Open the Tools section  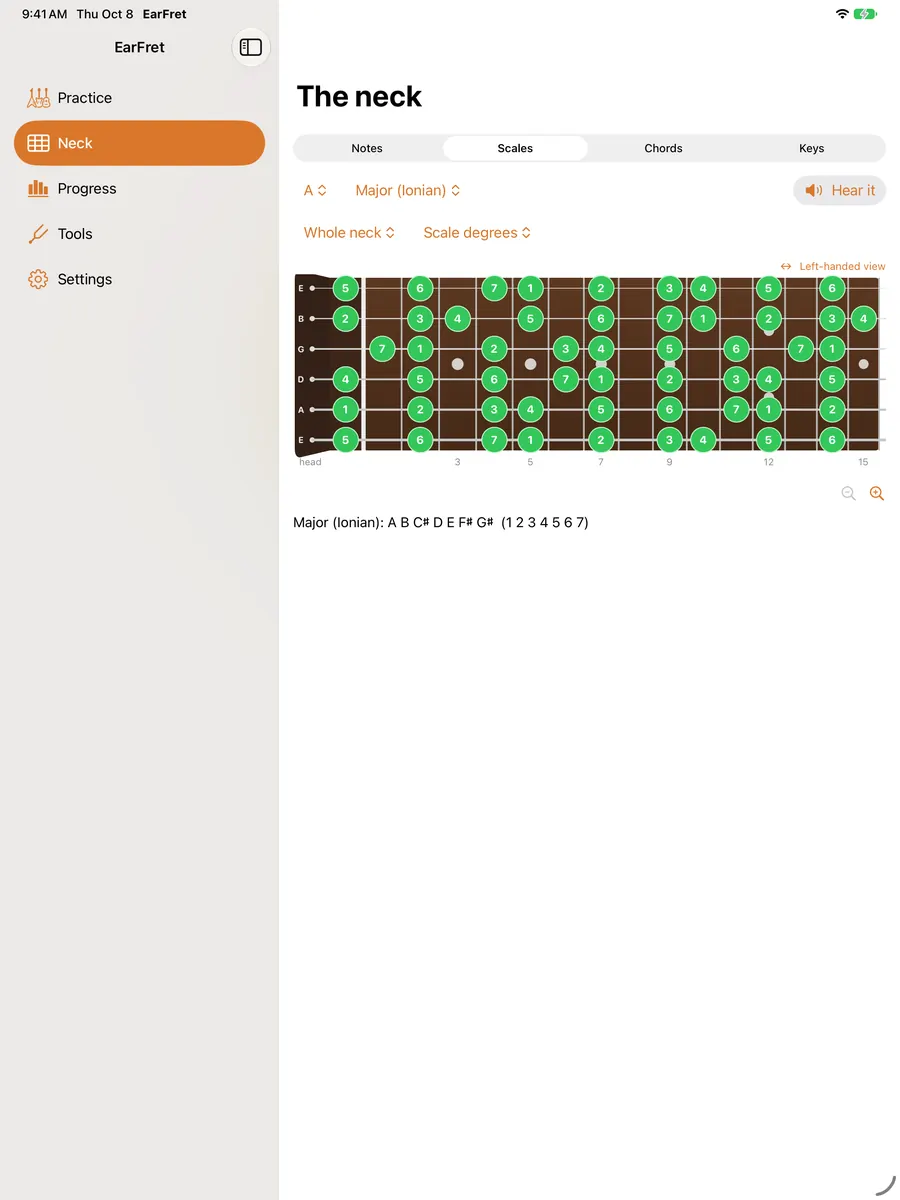click(x=139, y=234)
